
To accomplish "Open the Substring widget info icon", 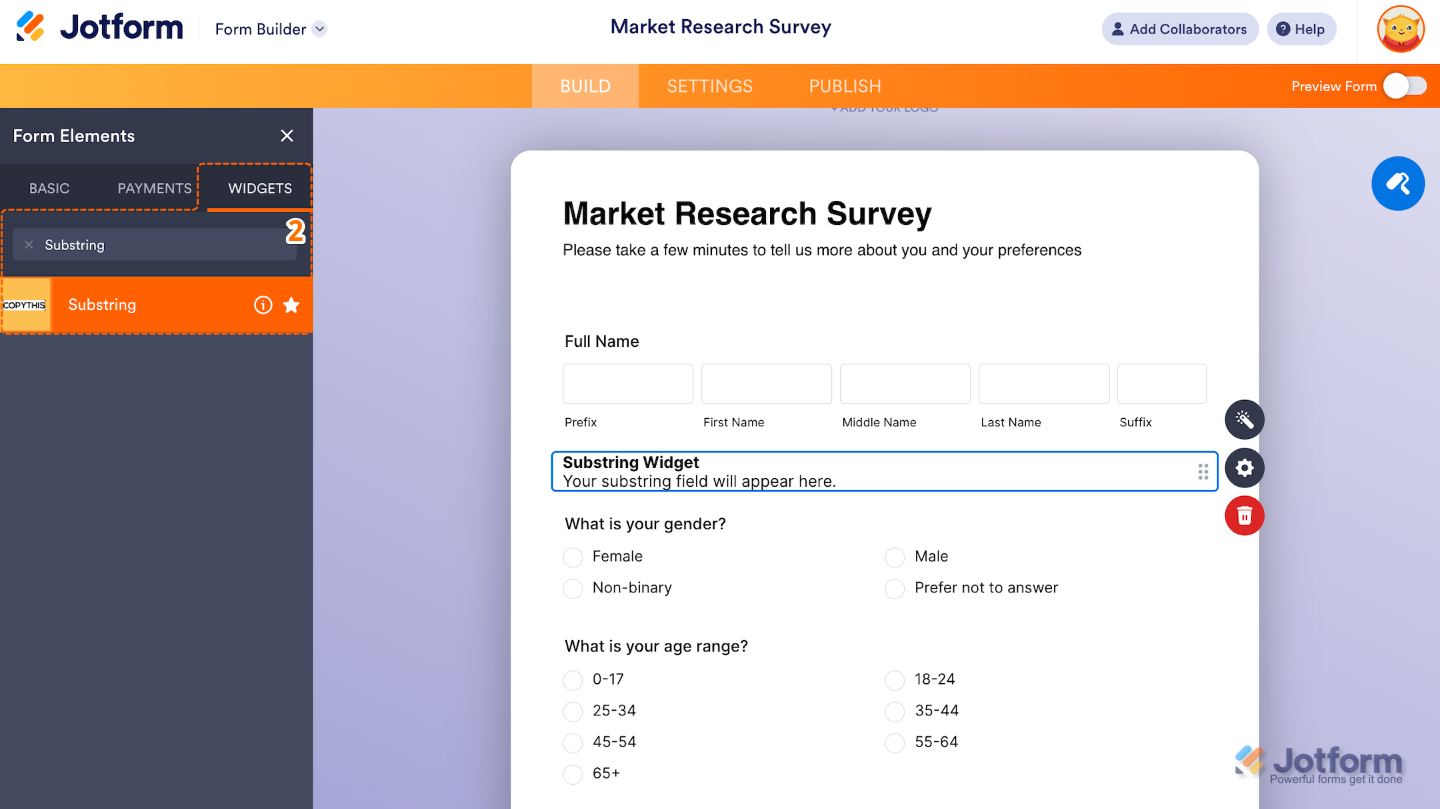I will click(263, 305).
